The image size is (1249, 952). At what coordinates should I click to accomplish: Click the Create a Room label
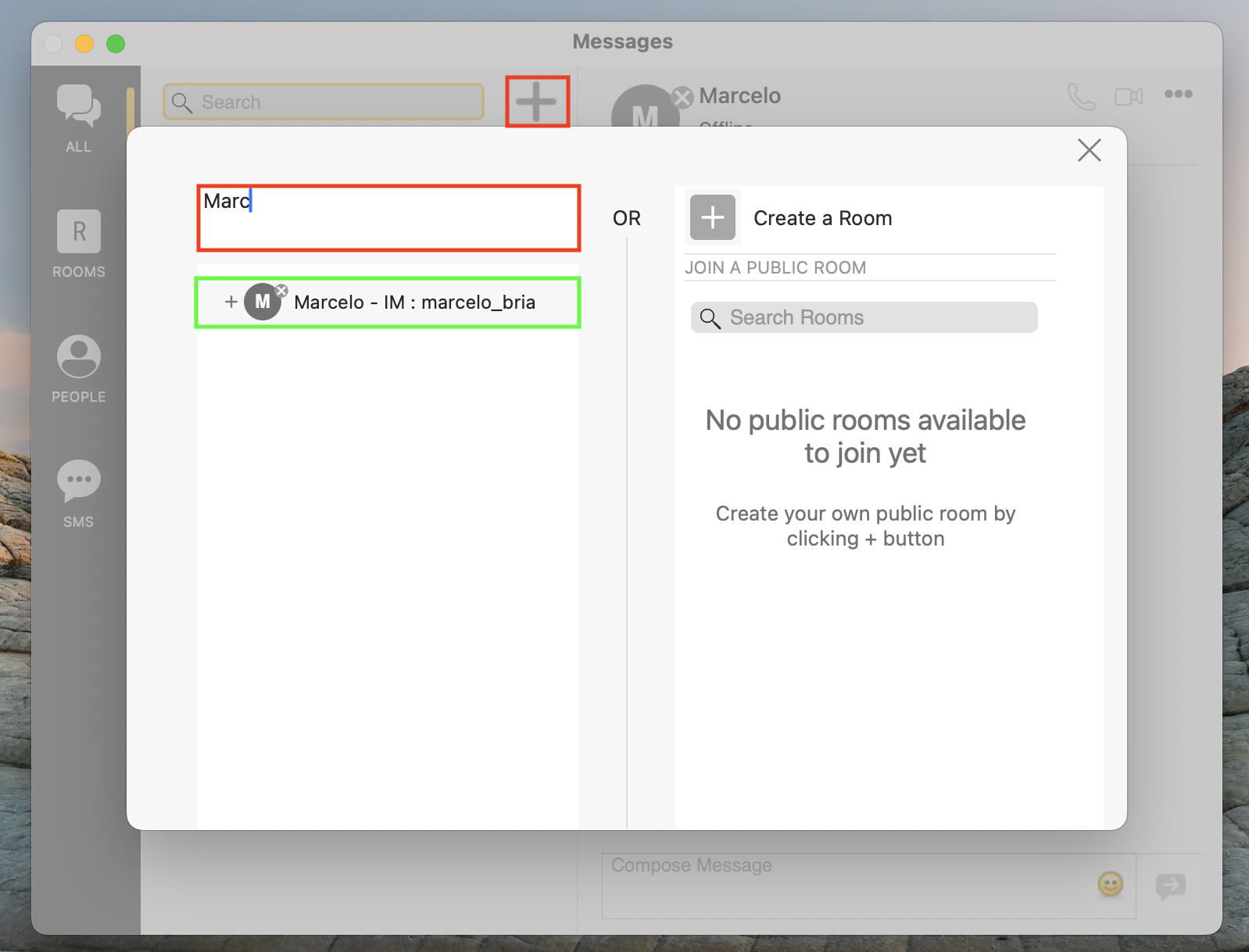pyautogui.click(x=822, y=218)
